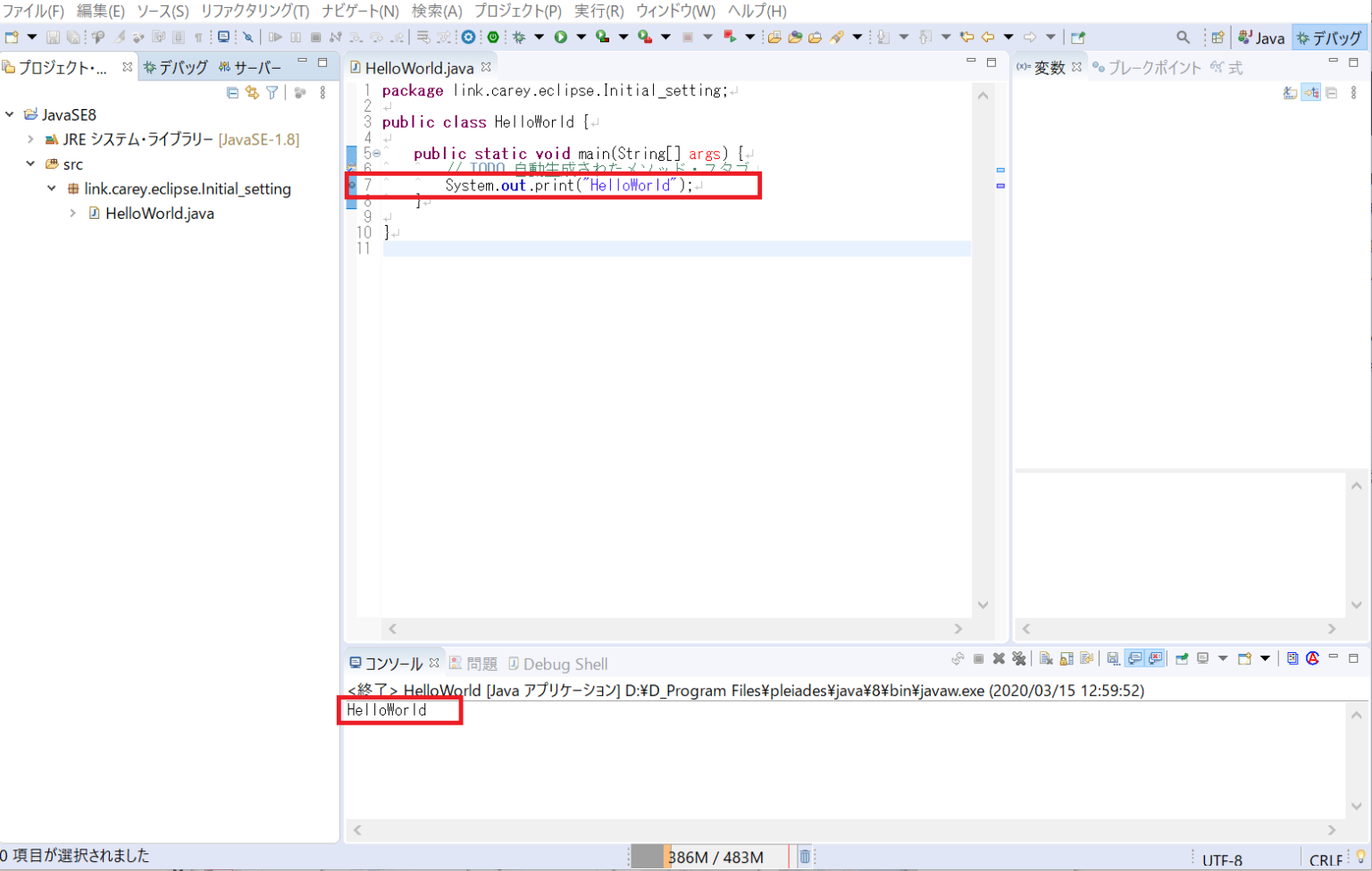Click the System.out.print line in the editor
The height and width of the screenshot is (871, 1372).
[569, 185]
